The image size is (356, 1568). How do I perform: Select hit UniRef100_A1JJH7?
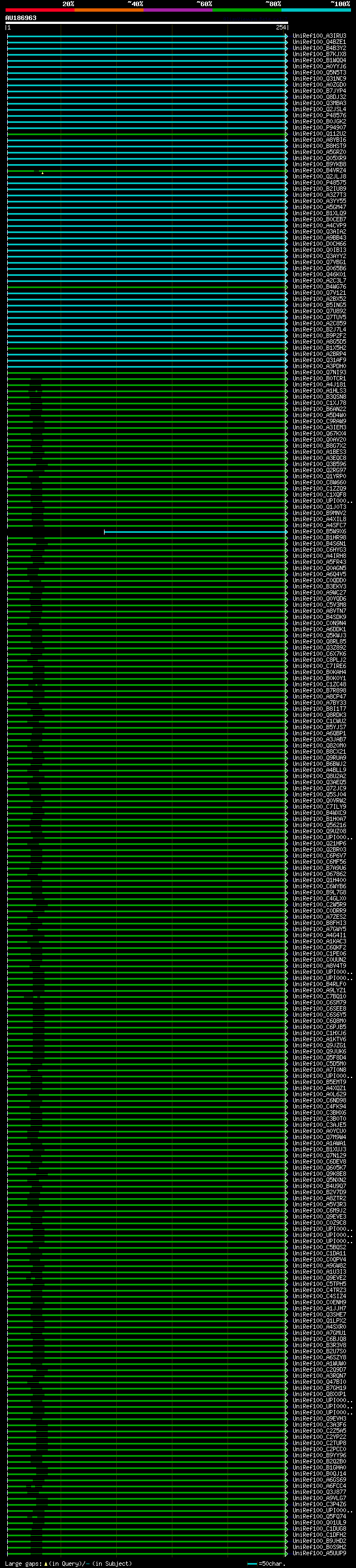(x=319, y=1309)
